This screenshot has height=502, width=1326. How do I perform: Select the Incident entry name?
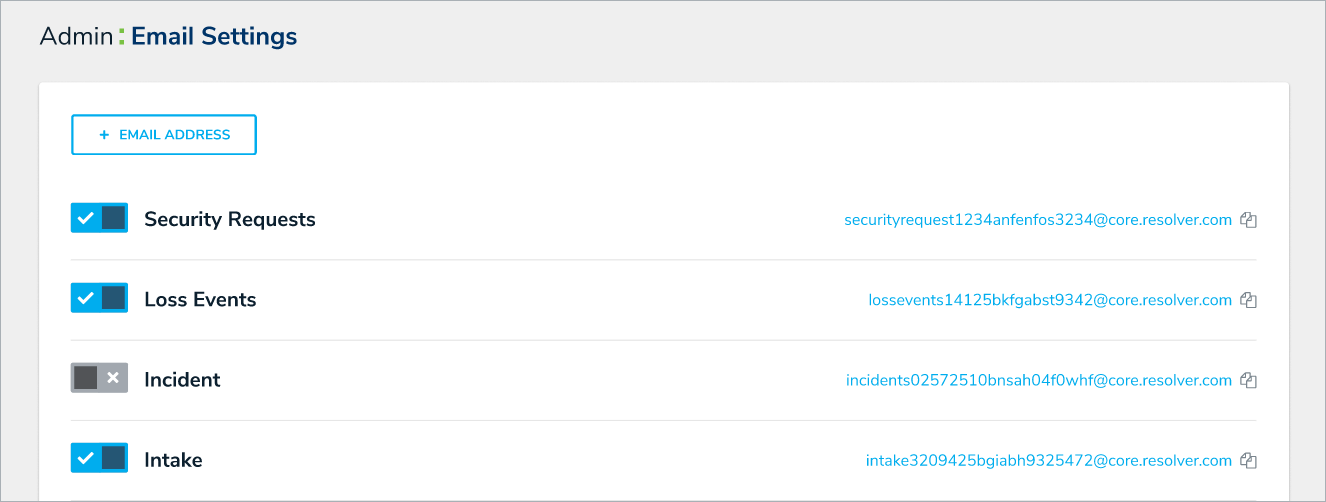point(182,380)
